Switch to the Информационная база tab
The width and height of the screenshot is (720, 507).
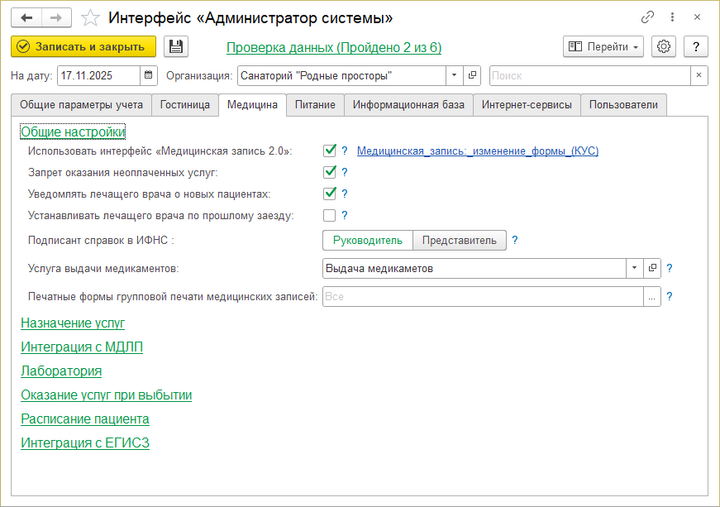409,105
